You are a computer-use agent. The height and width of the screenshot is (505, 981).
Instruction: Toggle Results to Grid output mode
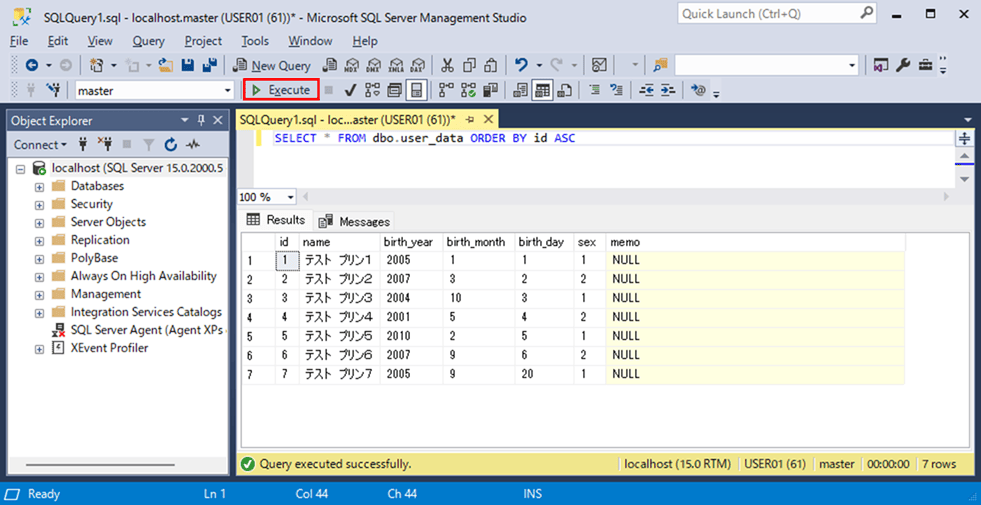coord(542,90)
